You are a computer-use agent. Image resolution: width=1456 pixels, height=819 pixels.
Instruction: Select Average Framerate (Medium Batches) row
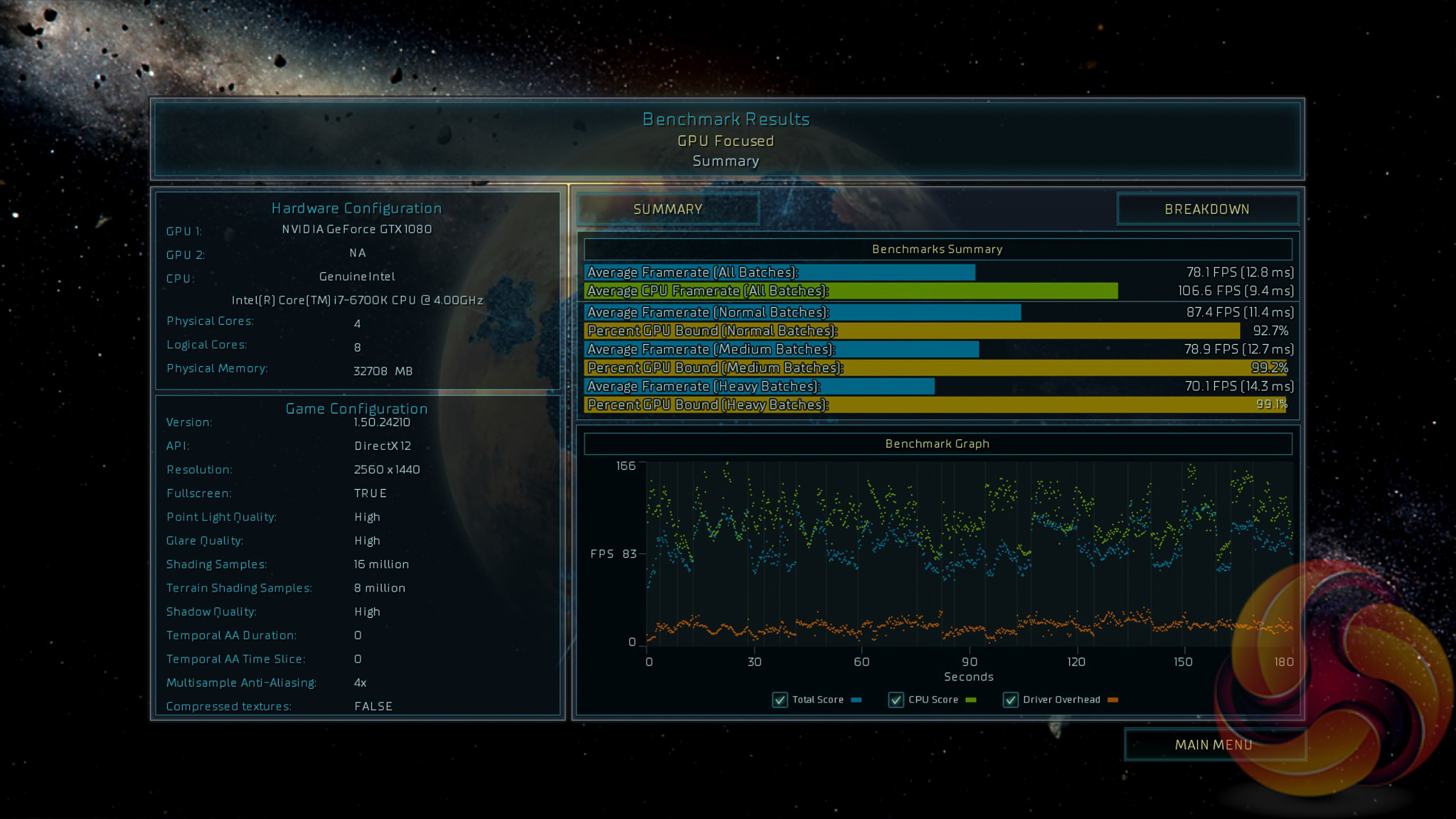click(781, 349)
